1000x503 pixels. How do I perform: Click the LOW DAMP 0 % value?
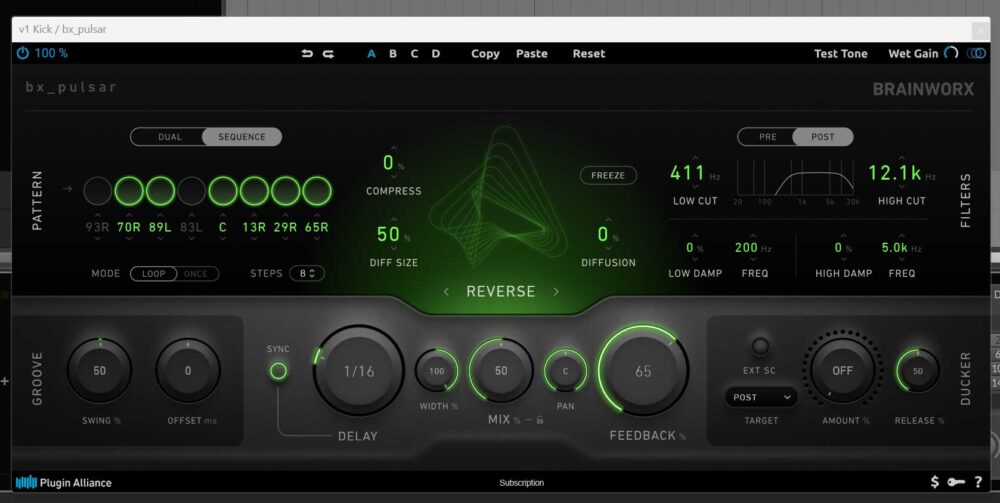tap(694, 248)
